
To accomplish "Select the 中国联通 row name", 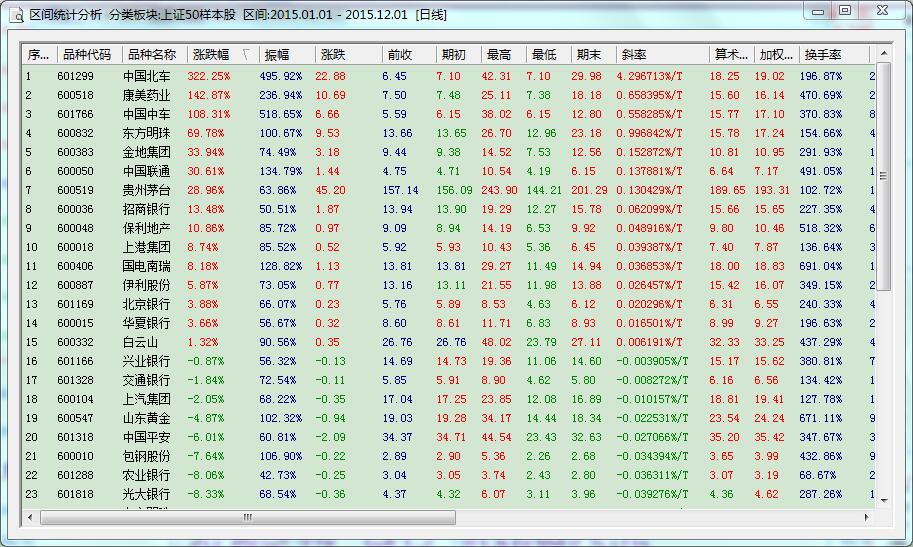I will [x=146, y=171].
